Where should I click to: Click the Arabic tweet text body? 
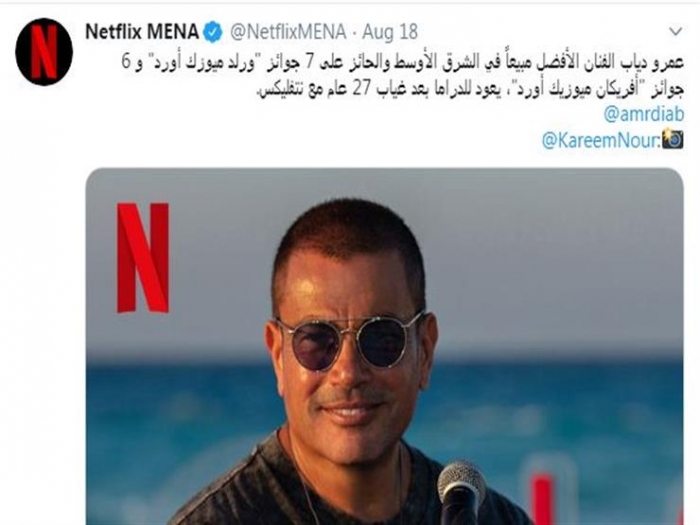click(x=403, y=76)
